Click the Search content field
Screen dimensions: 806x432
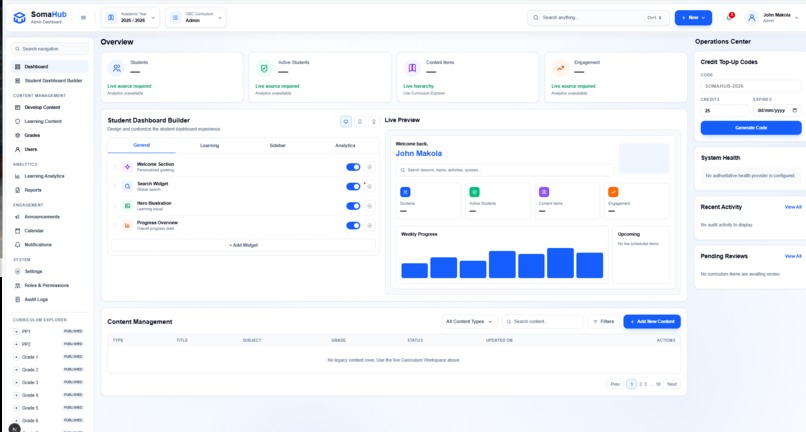[x=543, y=322]
